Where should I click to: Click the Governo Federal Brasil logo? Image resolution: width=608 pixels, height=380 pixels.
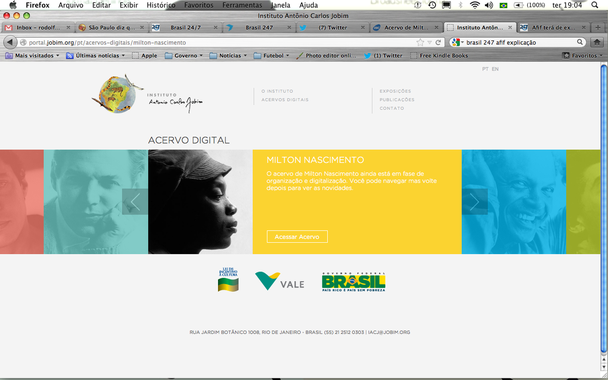click(354, 282)
